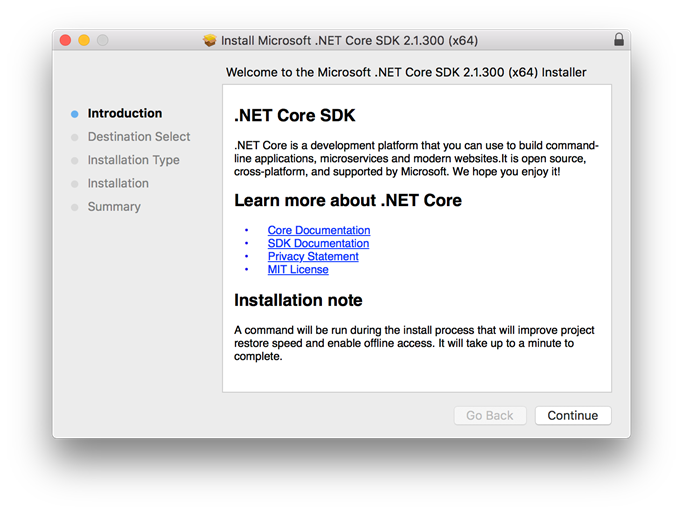Open the Core Documentation link

319,230
